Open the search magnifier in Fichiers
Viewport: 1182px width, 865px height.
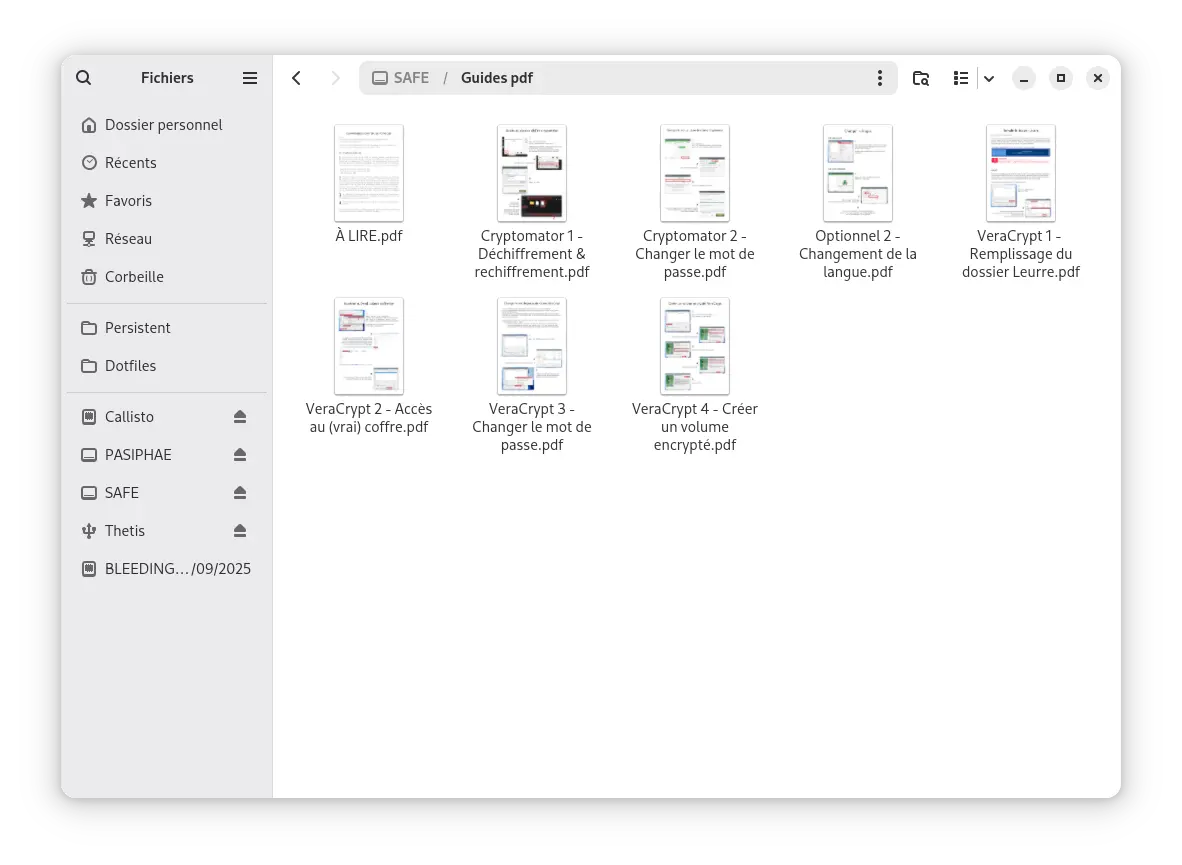pyautogui.click(x=84, y=78)
